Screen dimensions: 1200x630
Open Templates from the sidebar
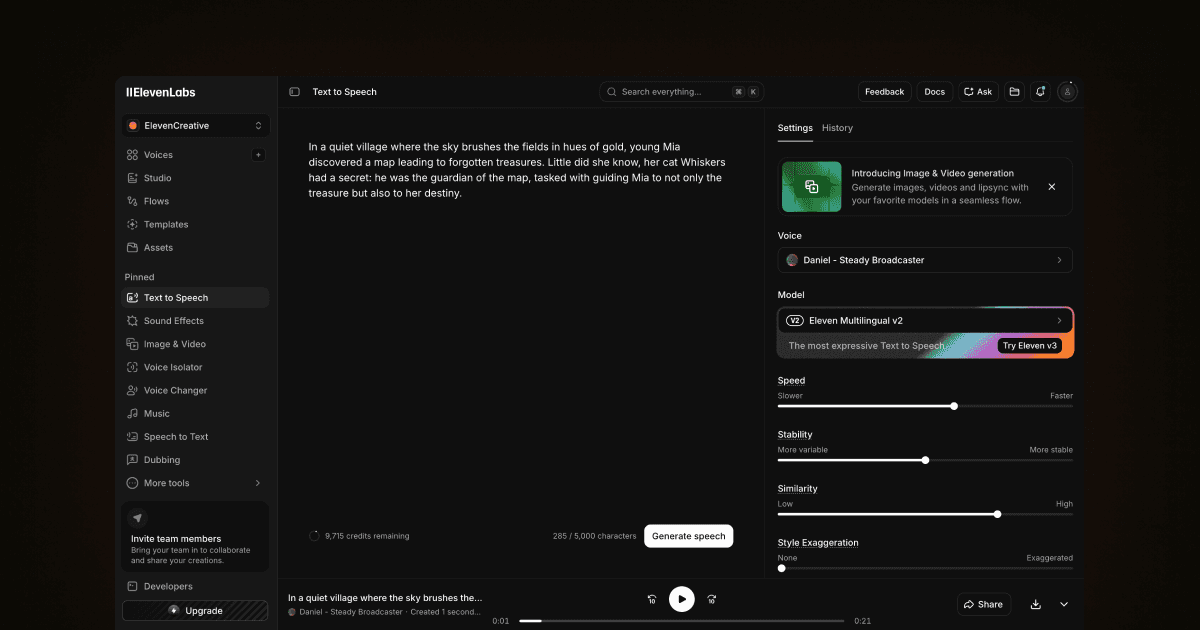(195, 225)
